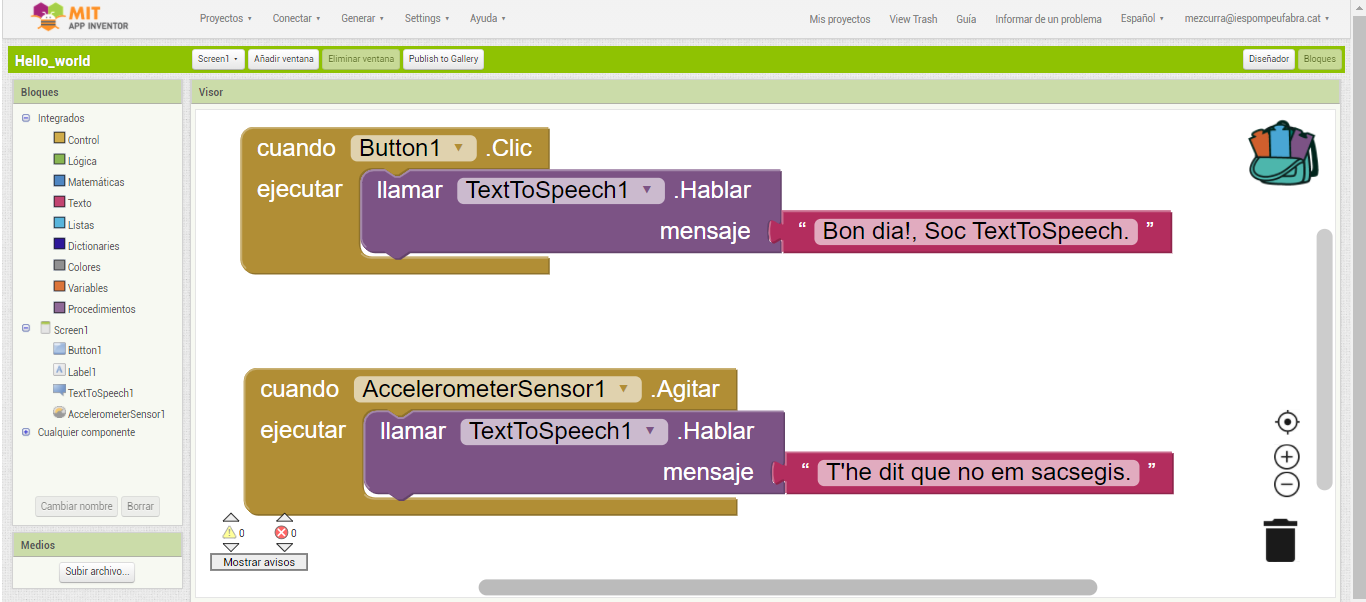The image size is (1366, 602).
Task: Switch to Diseñador view
Action: 1268,59
